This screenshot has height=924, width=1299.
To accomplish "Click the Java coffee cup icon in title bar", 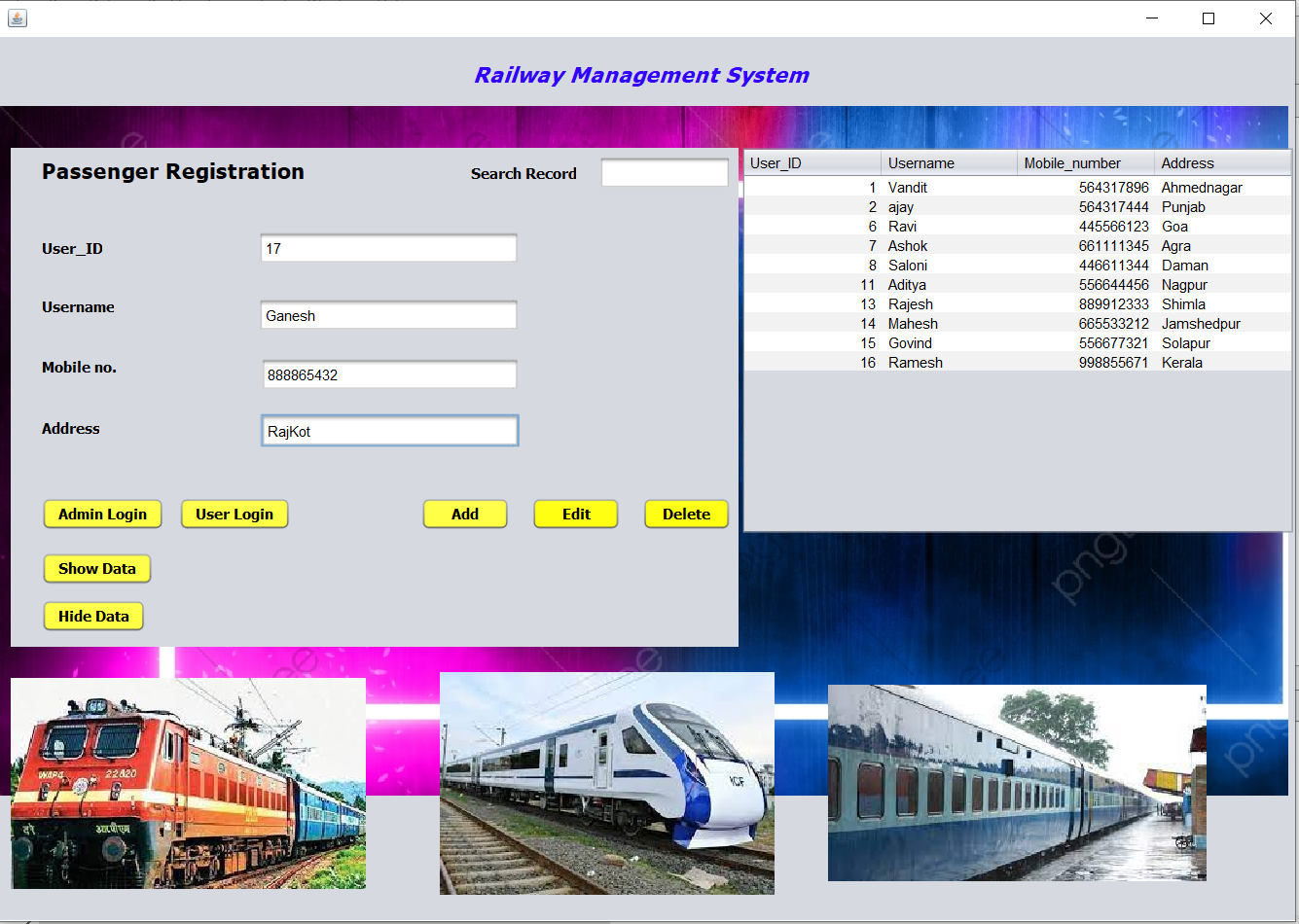I will click(x=17, y=18).
